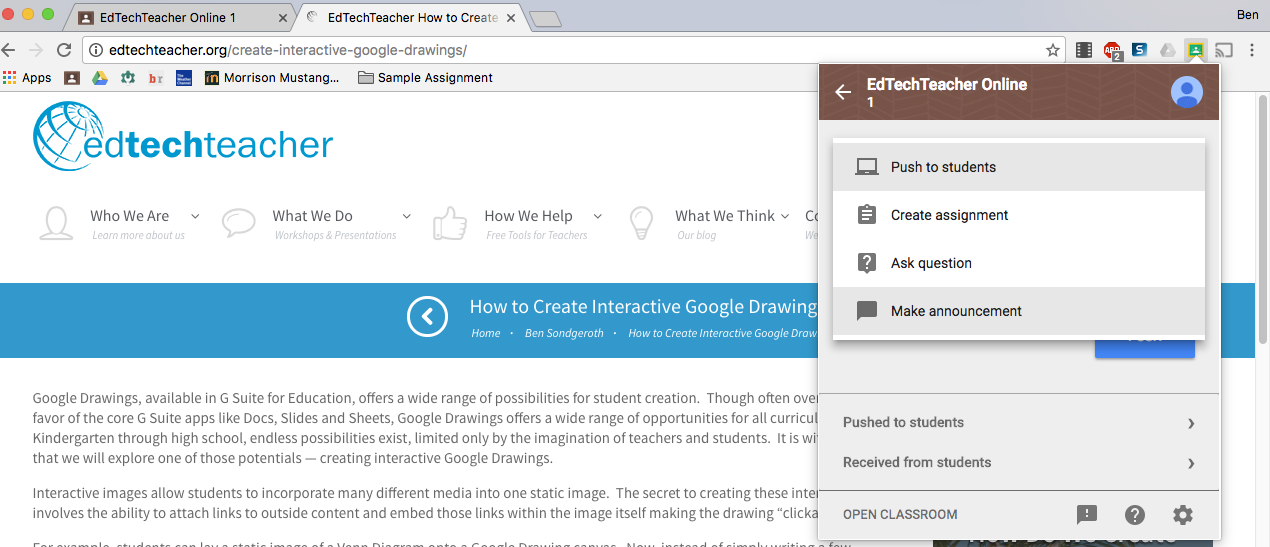
Task: Reload the page
Action: [x=64, y=50]
